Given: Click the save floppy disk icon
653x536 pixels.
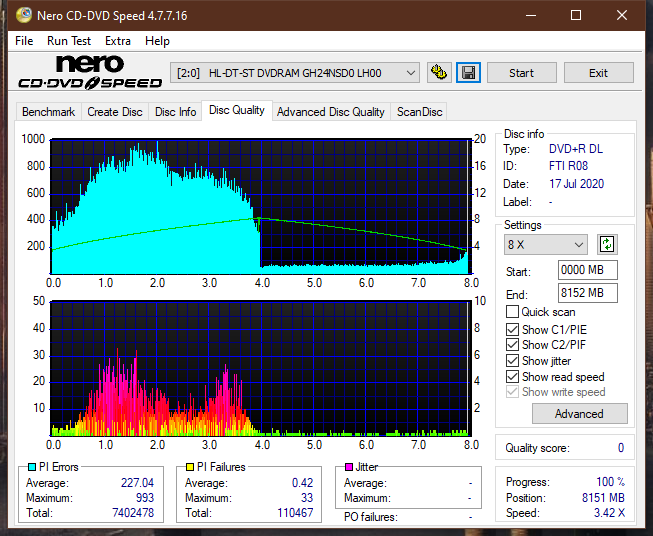Looking at the screenshot, I should click(x=469, y=73).
